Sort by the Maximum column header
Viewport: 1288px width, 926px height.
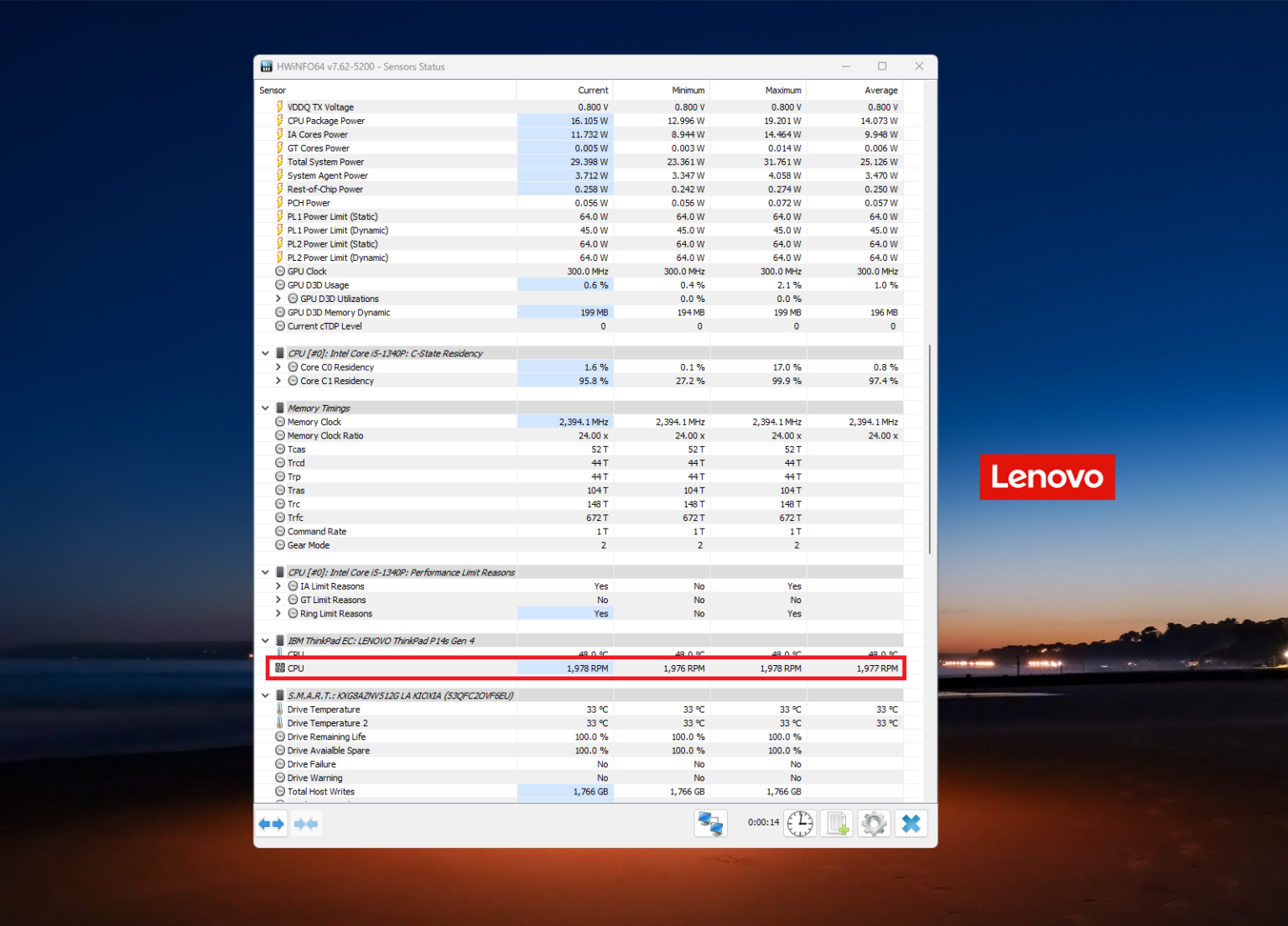[783, 90]
